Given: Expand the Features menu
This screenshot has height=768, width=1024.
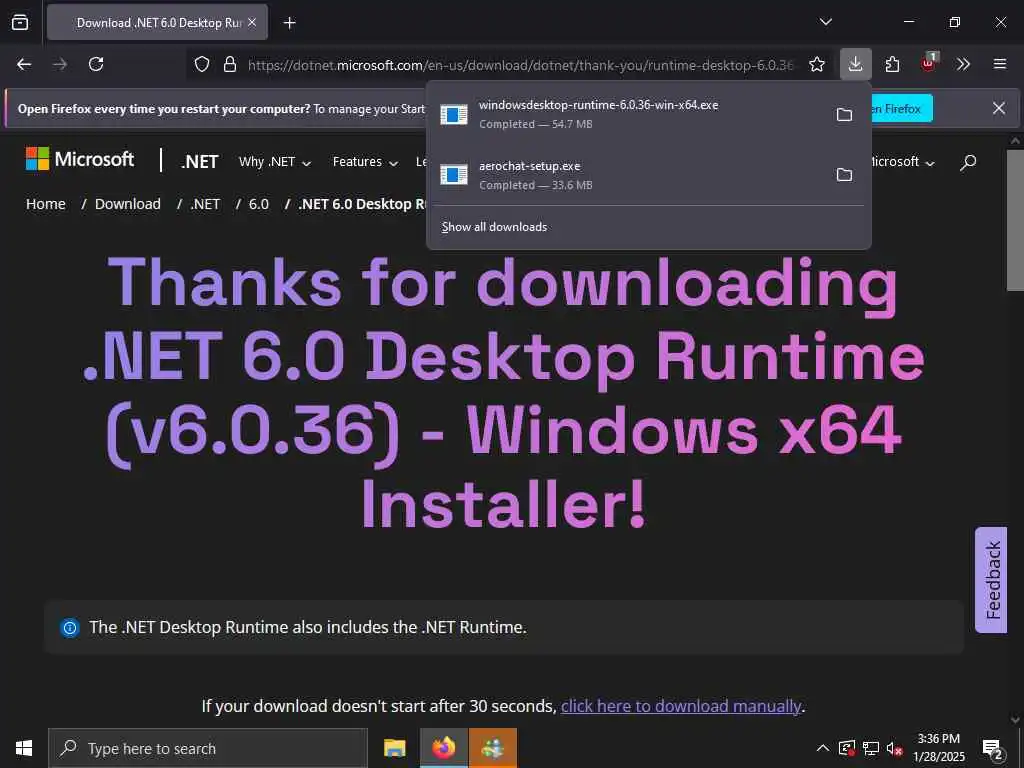Looking at the screenshot, I should [x=365, y=162].
